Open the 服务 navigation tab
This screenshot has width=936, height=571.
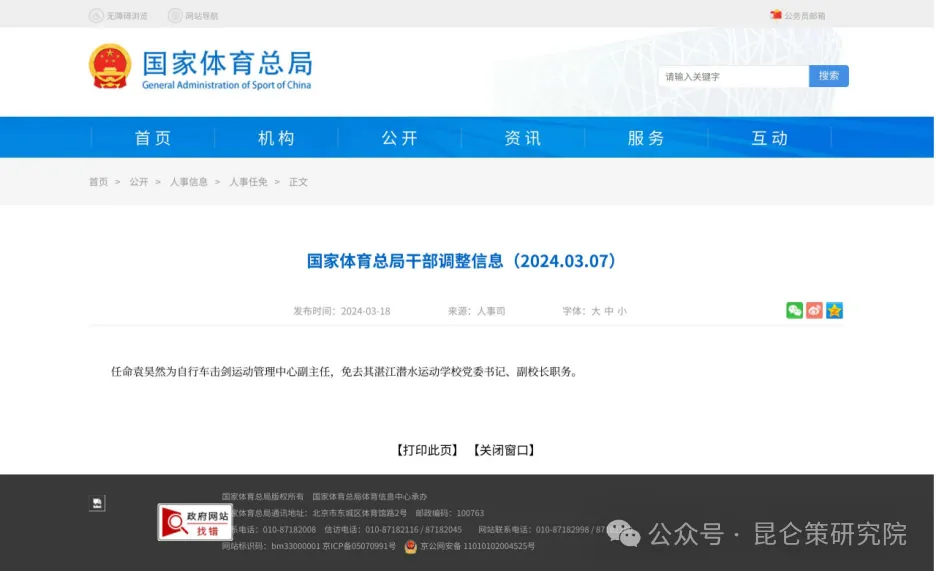[646, 138]
